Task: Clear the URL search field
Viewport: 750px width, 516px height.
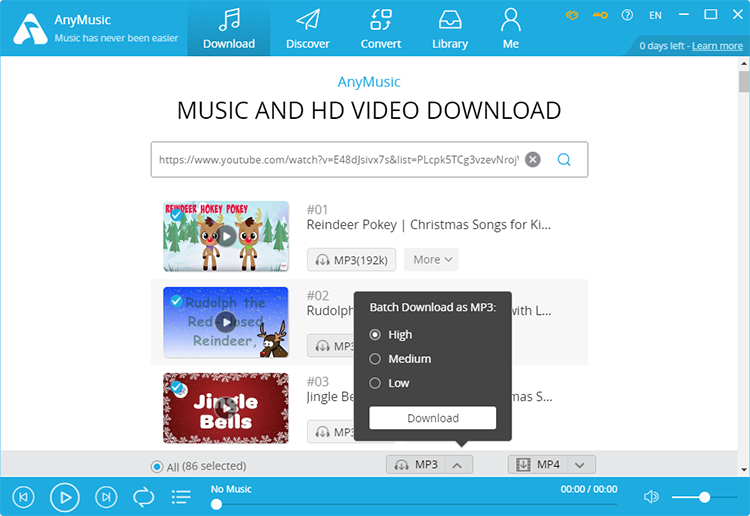Action: coord(532,159)
